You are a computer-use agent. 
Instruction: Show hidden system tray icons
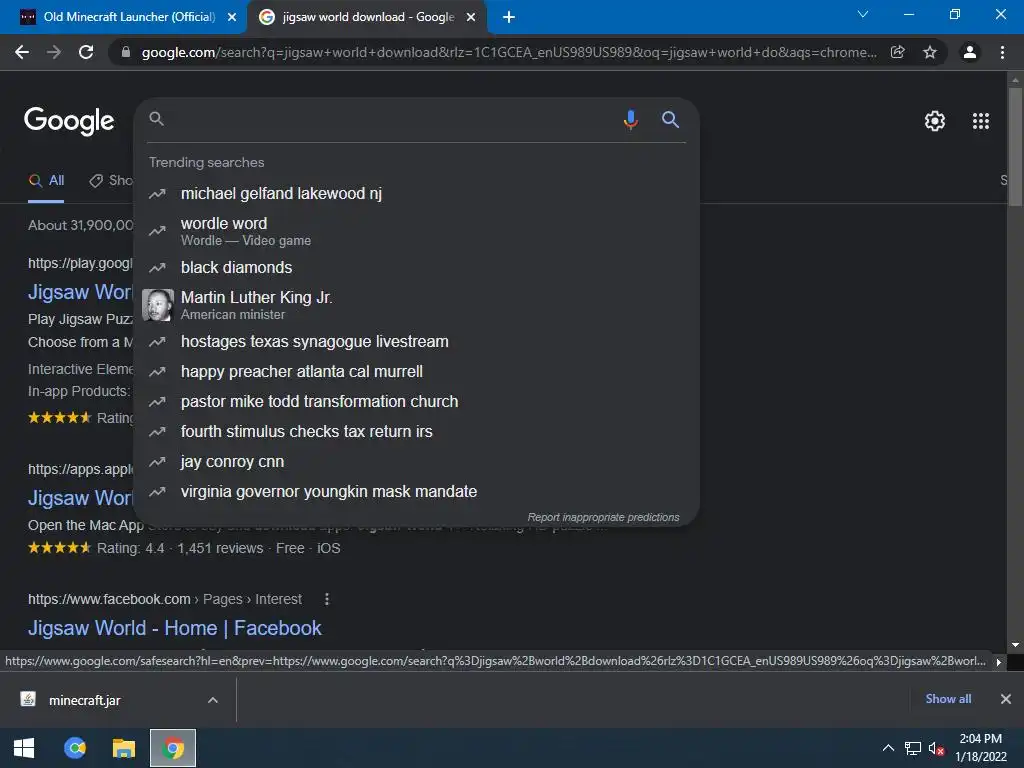click(x=888, y=748)
